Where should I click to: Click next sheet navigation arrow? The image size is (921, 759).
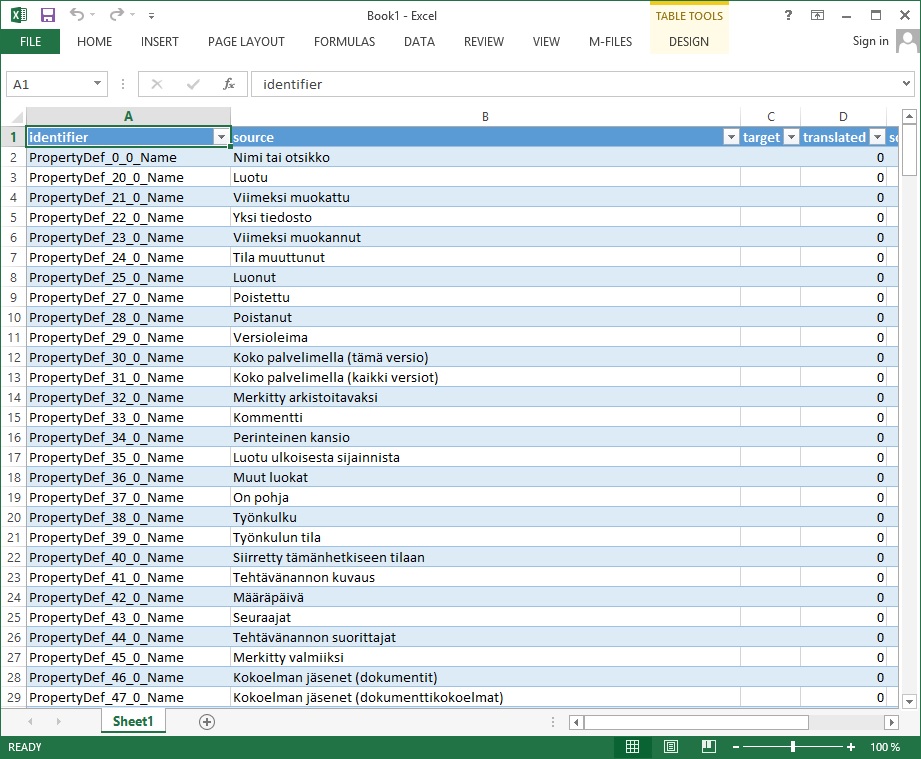coord(58,721)
